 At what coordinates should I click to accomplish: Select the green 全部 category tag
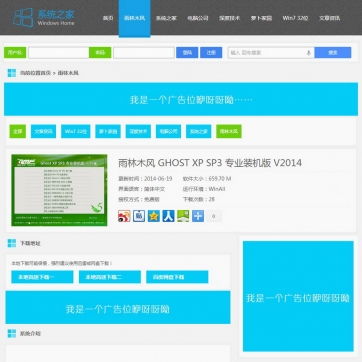pos(18,131)
